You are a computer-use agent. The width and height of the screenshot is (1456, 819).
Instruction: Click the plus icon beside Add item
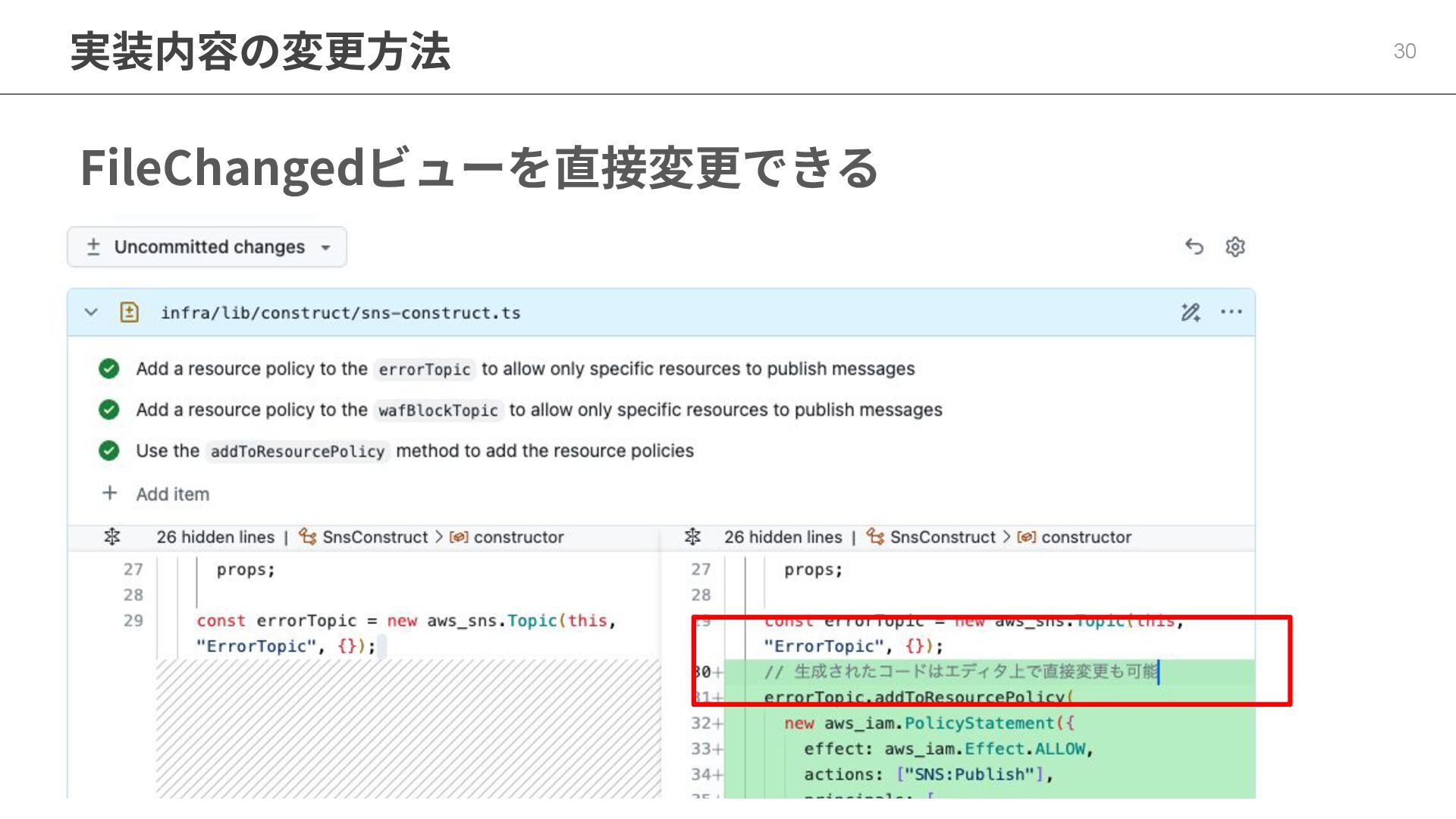click(110, 494)
